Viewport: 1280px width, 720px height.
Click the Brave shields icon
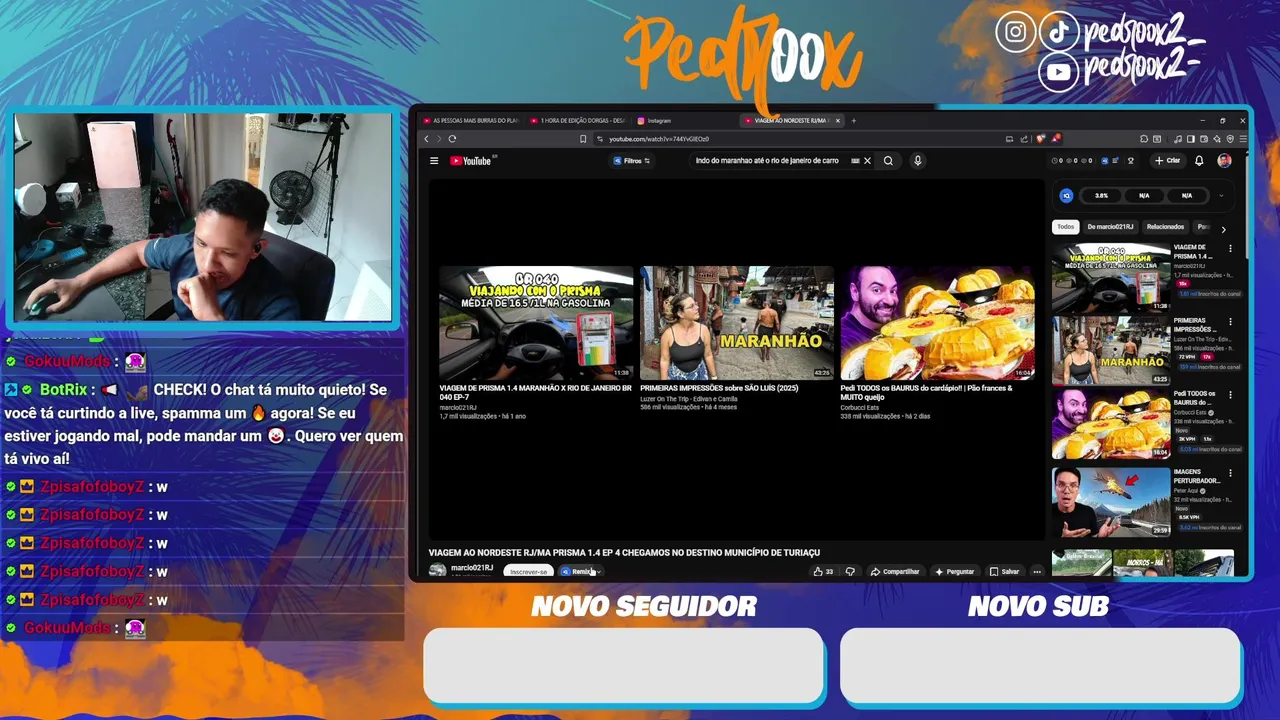[1040, 139]
